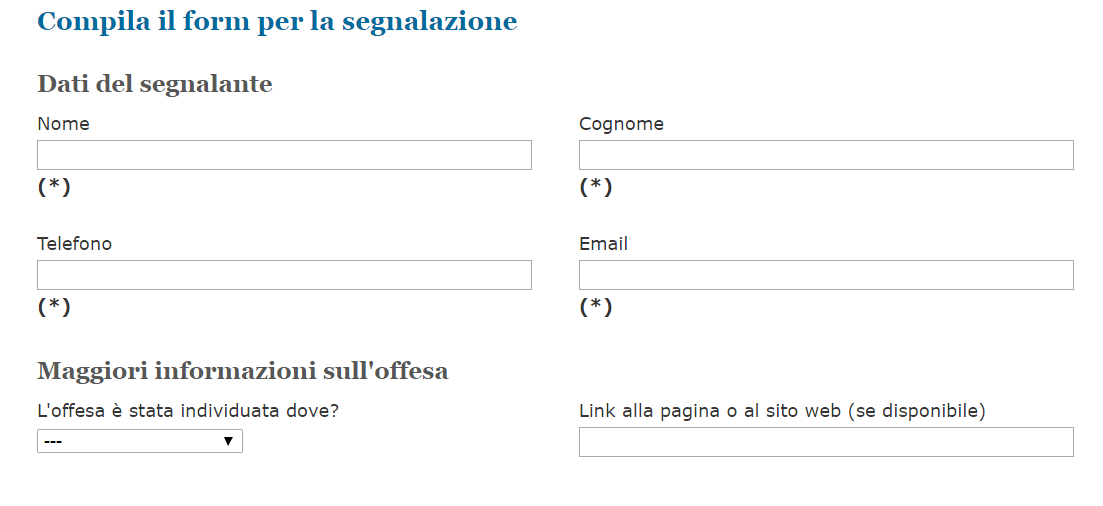The height and width of the screenshot is (506, 1103).
Task: Click the required asterisk under Cognome
Action: [596, 187]
